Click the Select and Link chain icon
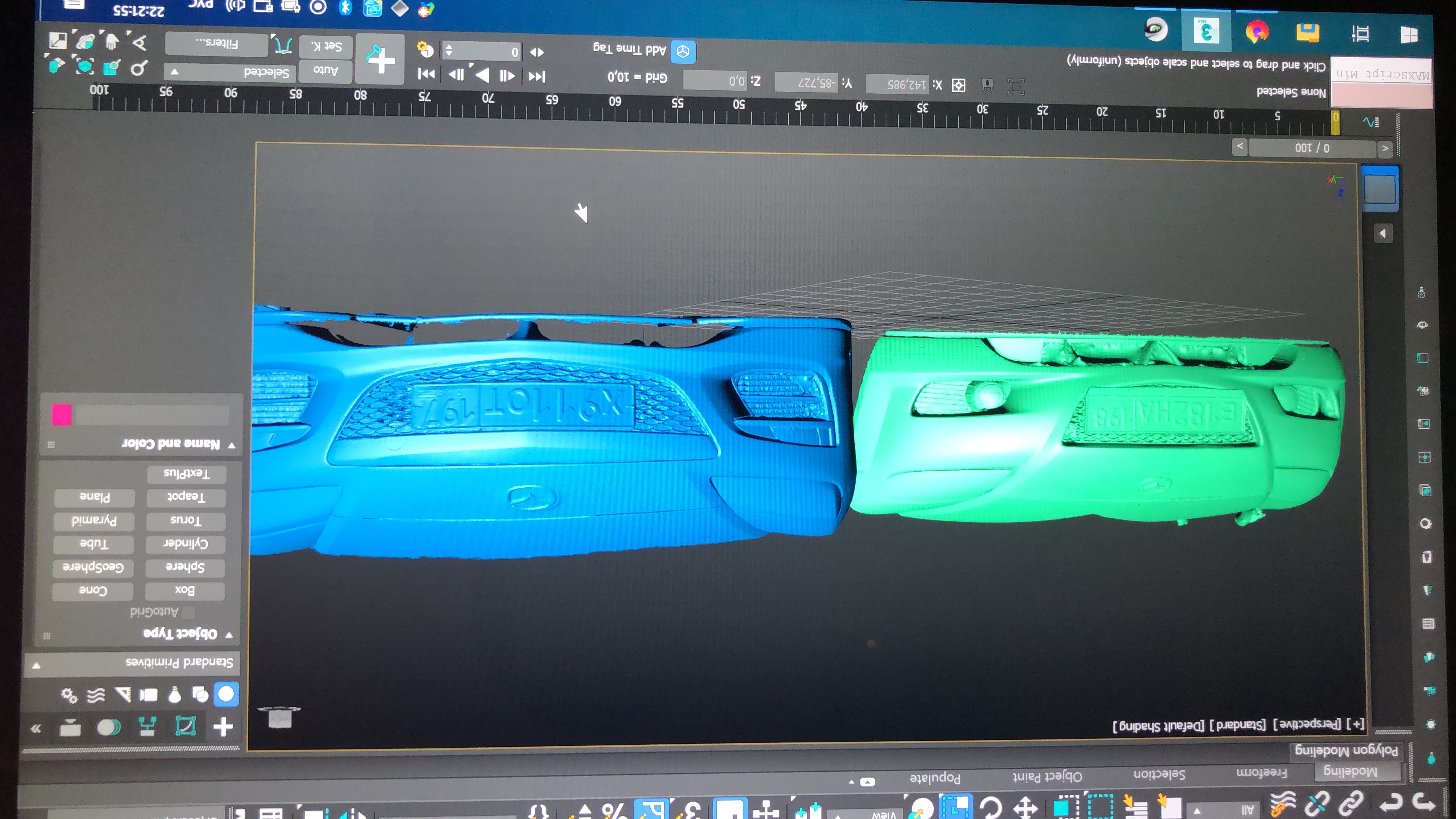1456x819 pixels. (x=1351, y=803)
